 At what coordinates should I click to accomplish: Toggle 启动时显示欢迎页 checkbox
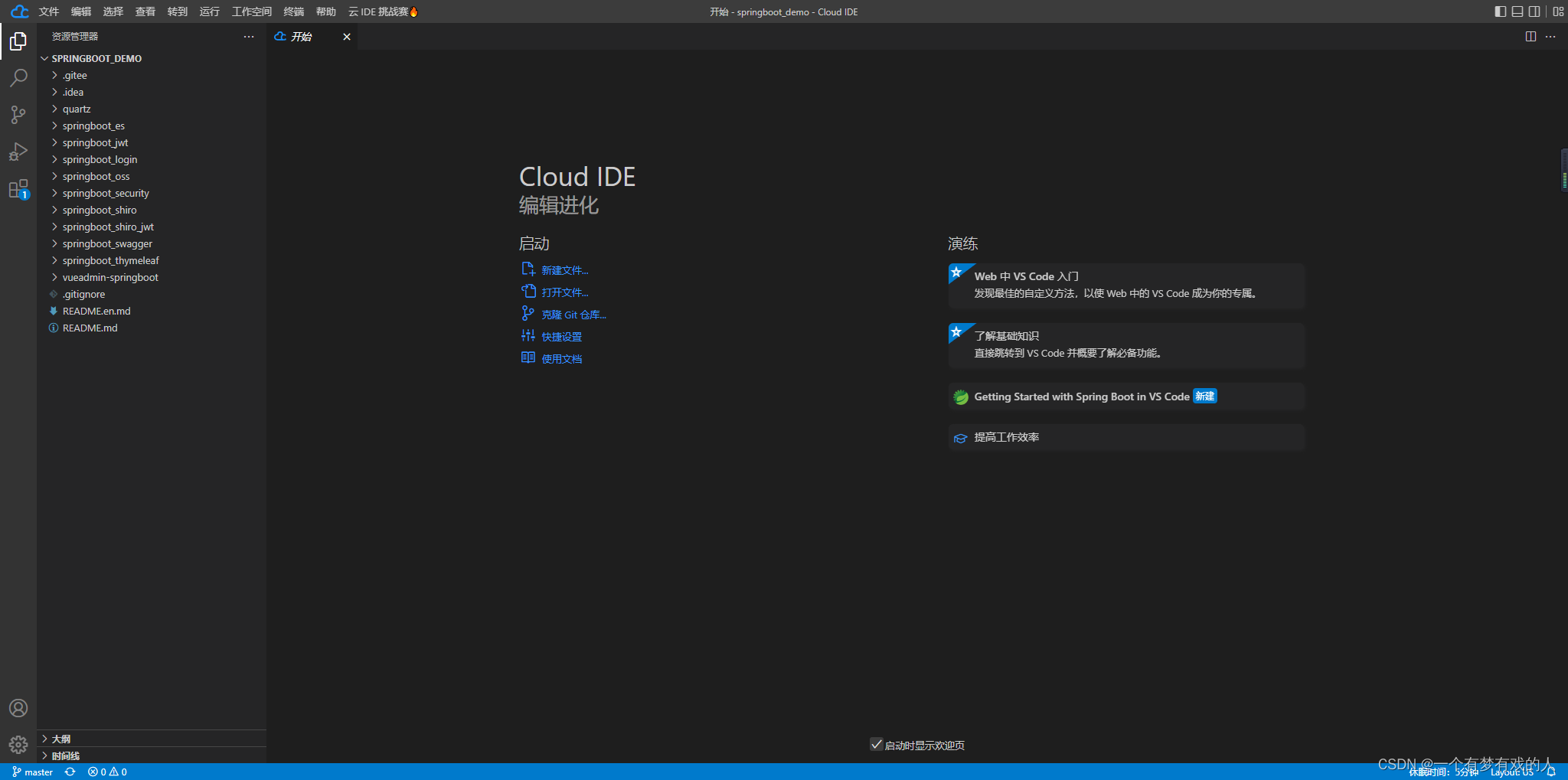pos(877,744)
